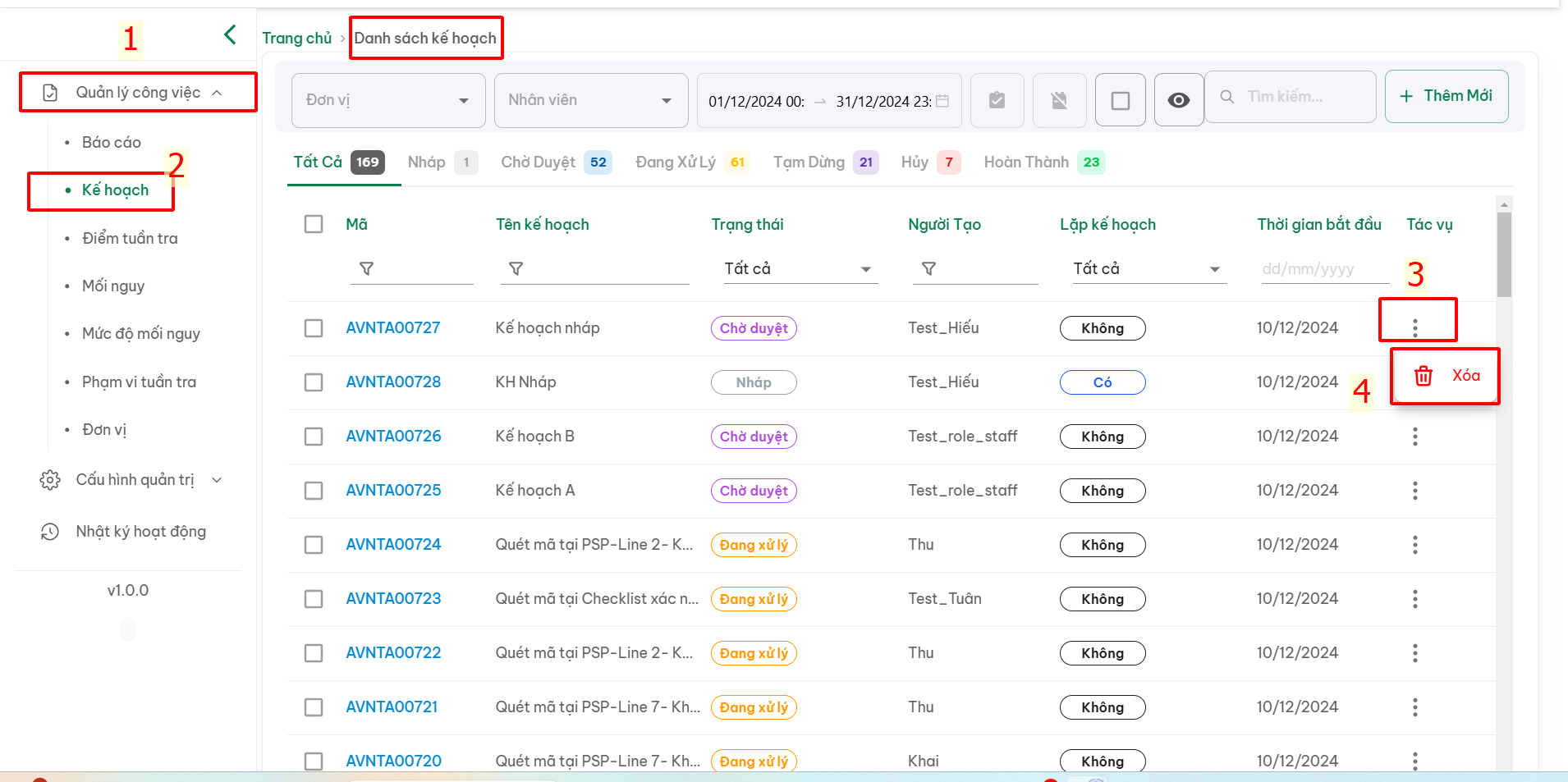Image resolution: width=1568 pixels, height=782 pixels.
Task: Switch to Nháp tab
Action: [x=442, y=162]
